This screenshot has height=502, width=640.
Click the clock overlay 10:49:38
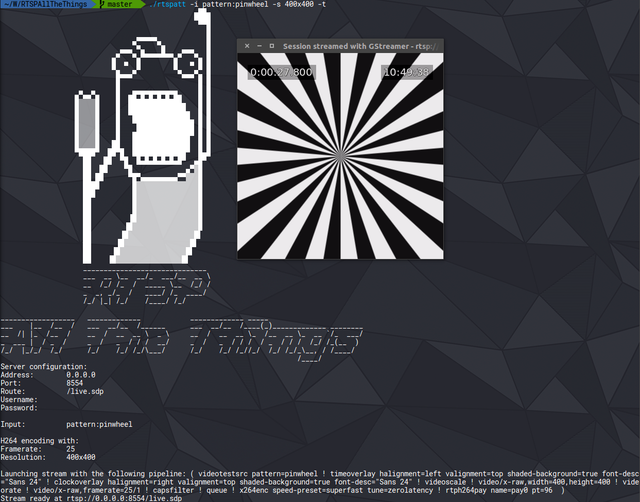(x=407, y=72)
